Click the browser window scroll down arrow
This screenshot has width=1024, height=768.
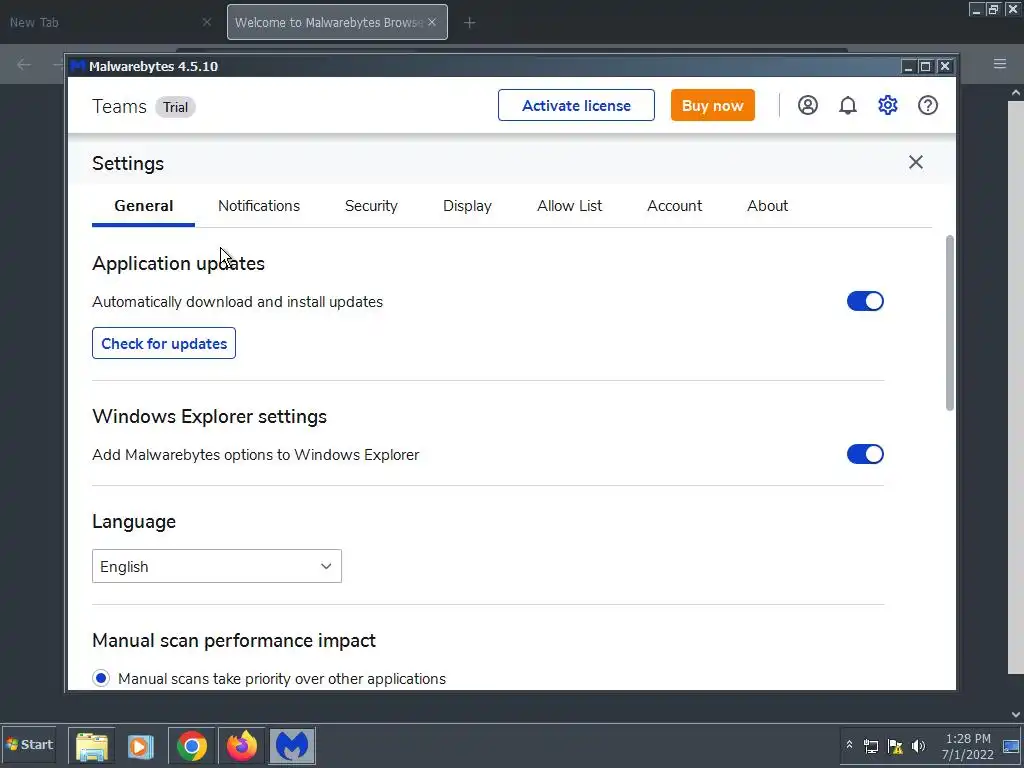(x=1016, y=714)
